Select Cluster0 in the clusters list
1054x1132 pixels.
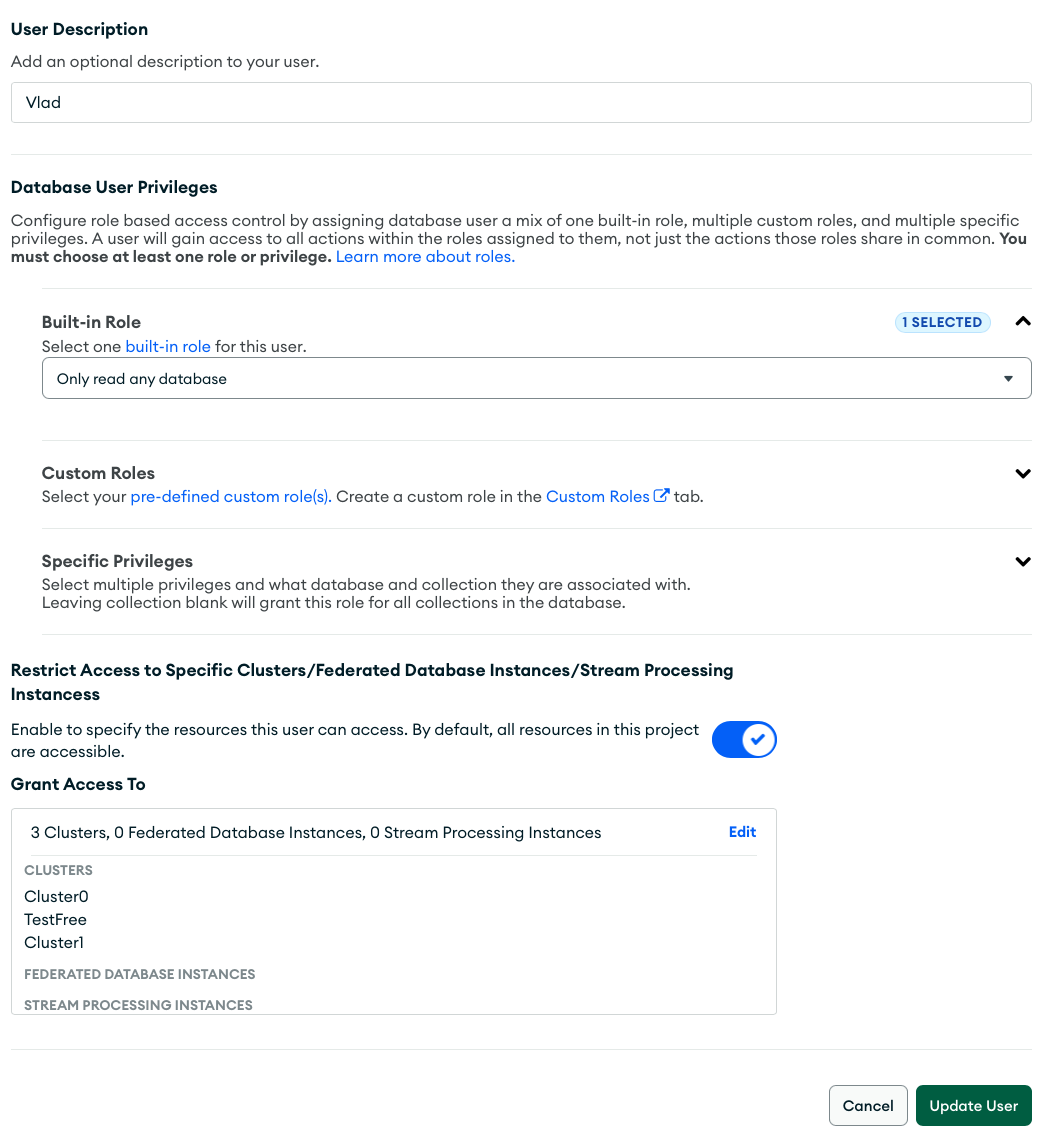pos(55,896)
